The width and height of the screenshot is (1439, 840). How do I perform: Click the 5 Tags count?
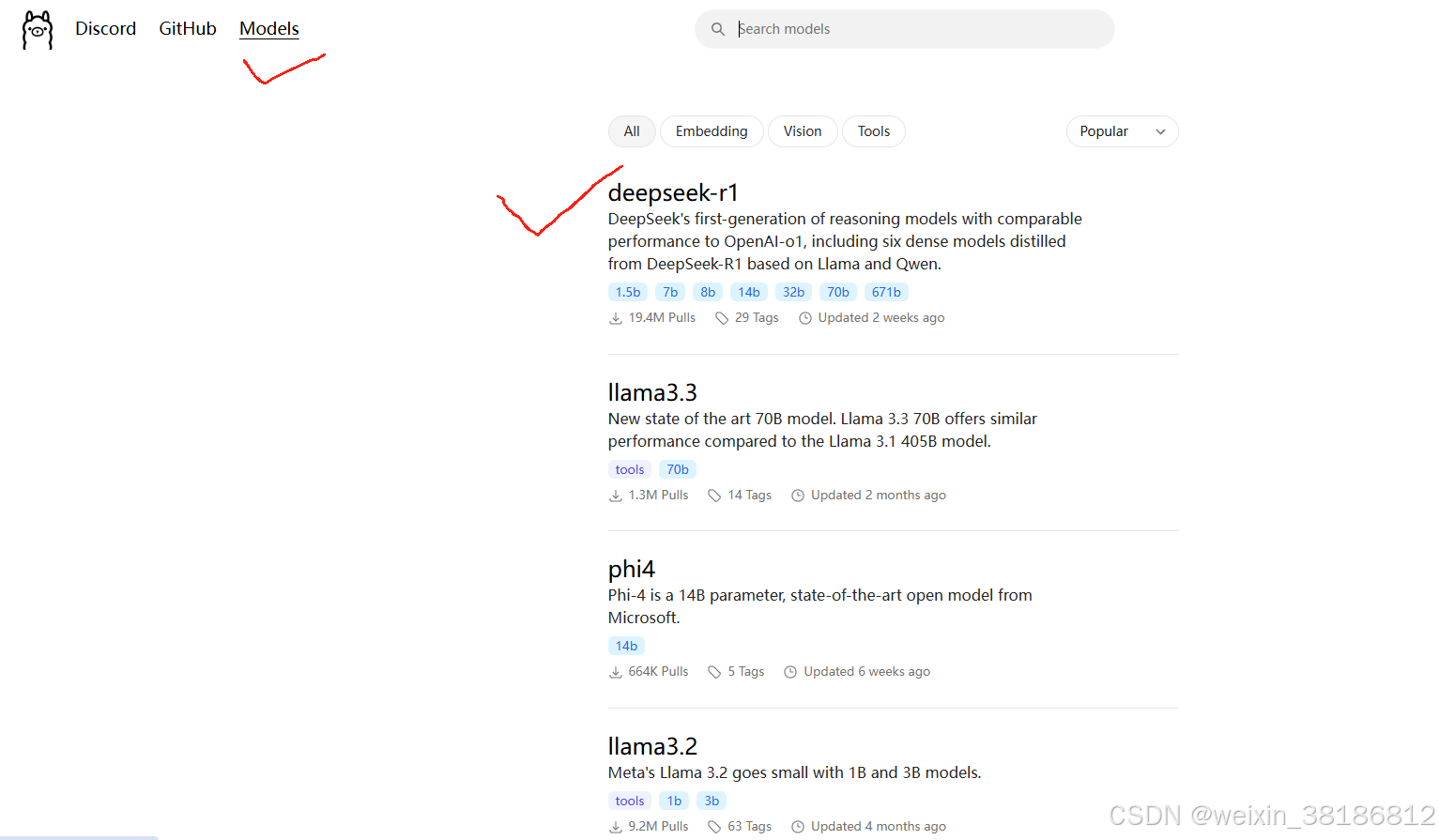[x=746, y=672]
